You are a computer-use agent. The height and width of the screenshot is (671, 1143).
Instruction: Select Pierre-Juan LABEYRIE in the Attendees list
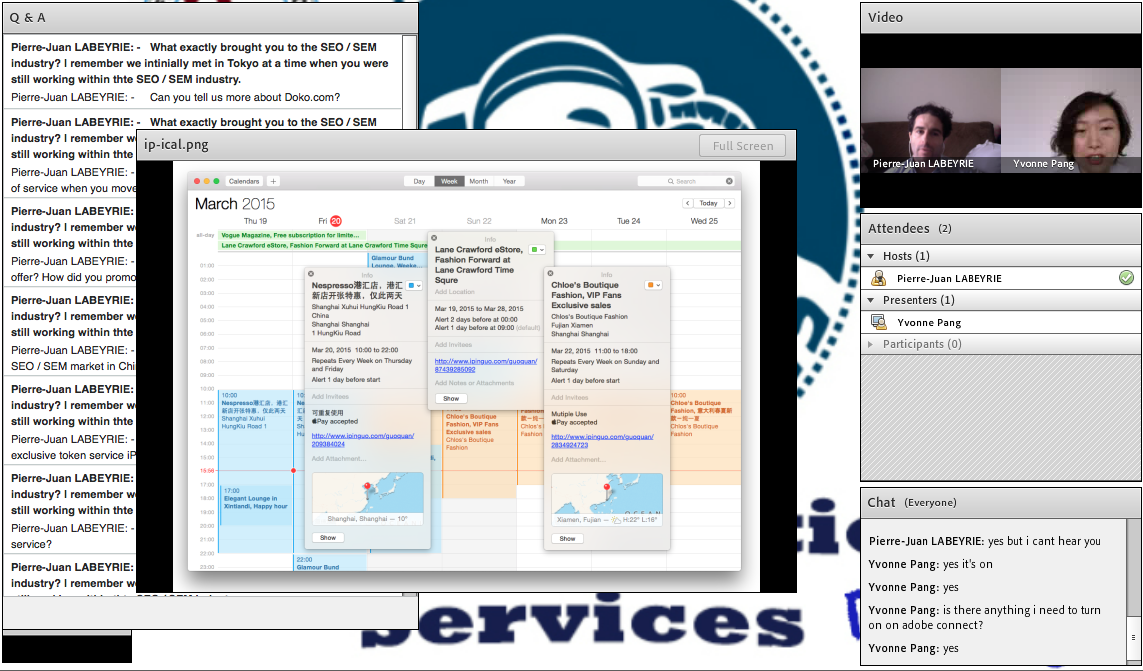(1001, 278)
